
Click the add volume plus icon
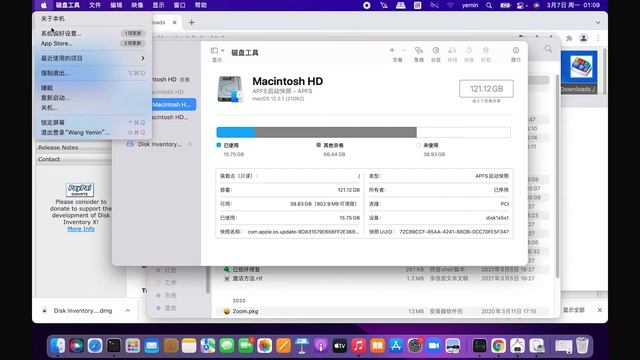392,50
